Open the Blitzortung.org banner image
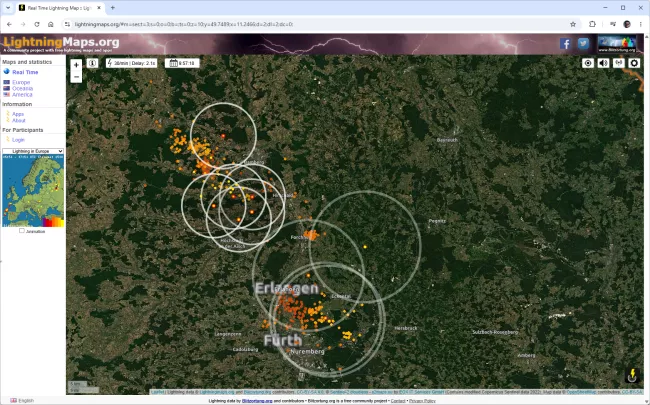This screenshot has height=405, width=650. (616, 44)
